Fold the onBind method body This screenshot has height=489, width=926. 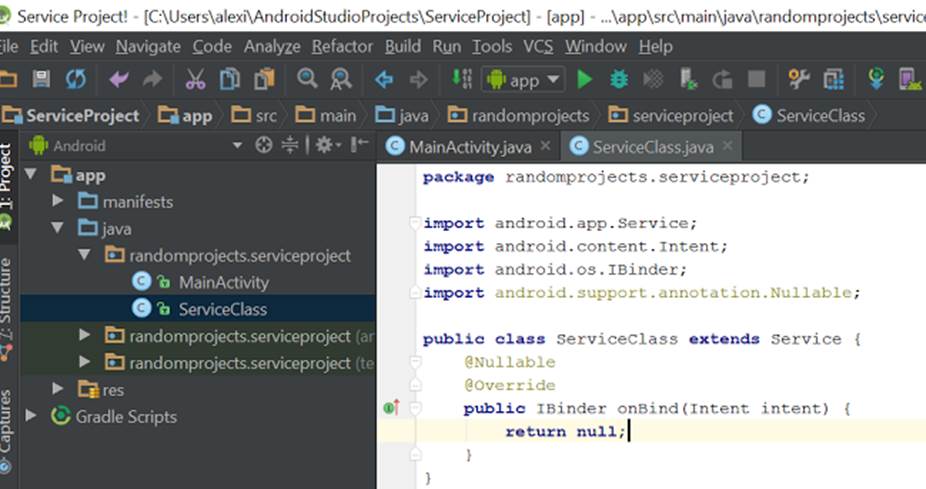(x=415, y=408)
